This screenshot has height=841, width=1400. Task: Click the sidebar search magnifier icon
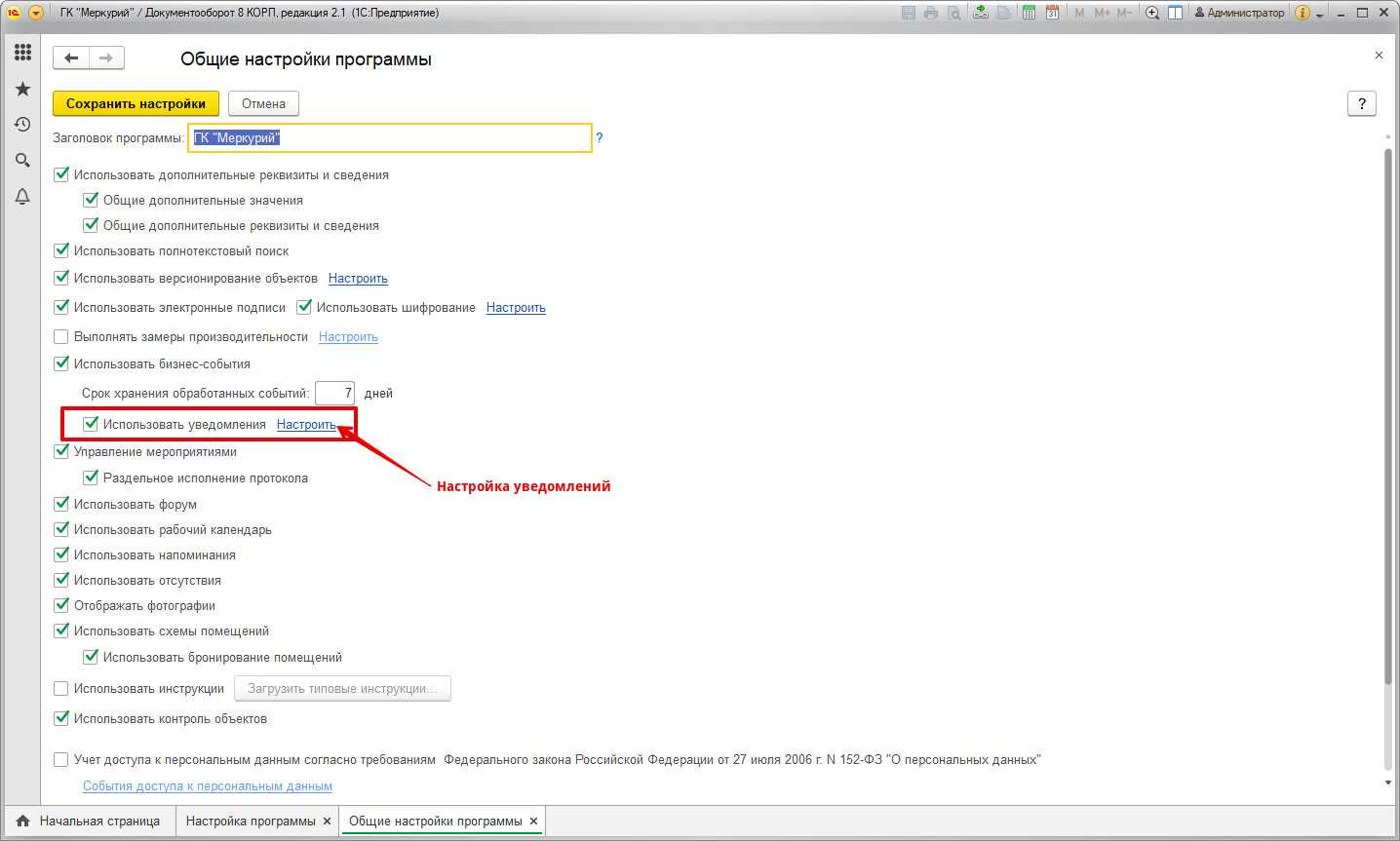click(x=22, y=161)
